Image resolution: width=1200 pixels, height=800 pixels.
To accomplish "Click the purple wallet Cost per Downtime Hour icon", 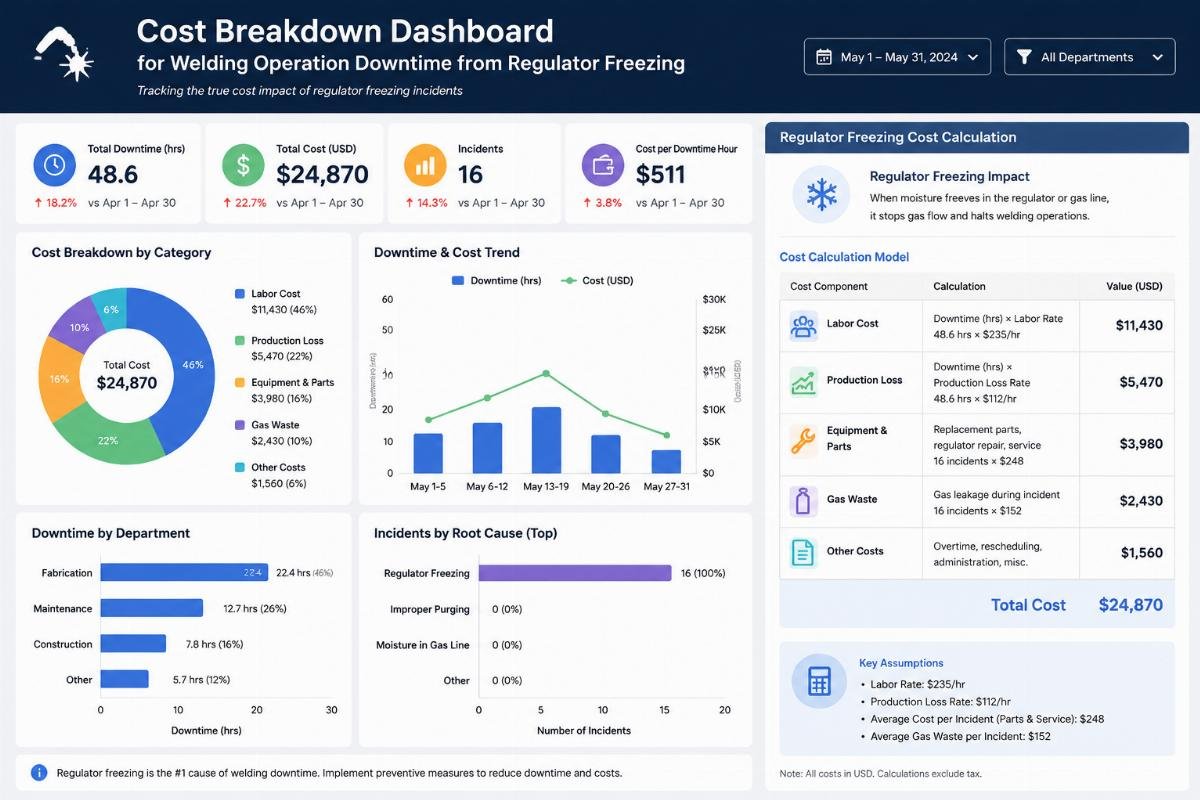I will (x=603, y=165).
